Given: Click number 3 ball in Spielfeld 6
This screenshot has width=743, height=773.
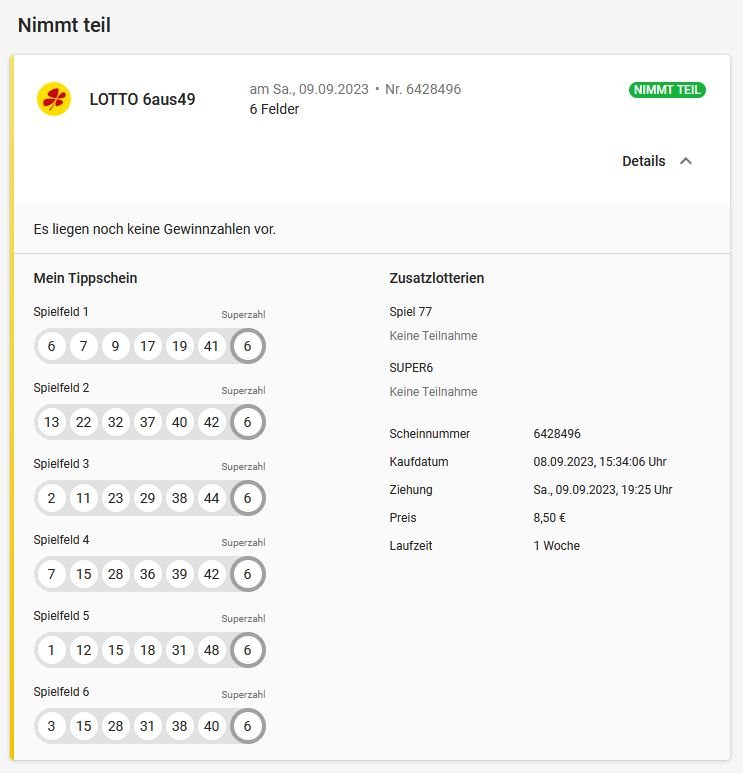Looking at the screenshot, I should [x=51, y=726].
